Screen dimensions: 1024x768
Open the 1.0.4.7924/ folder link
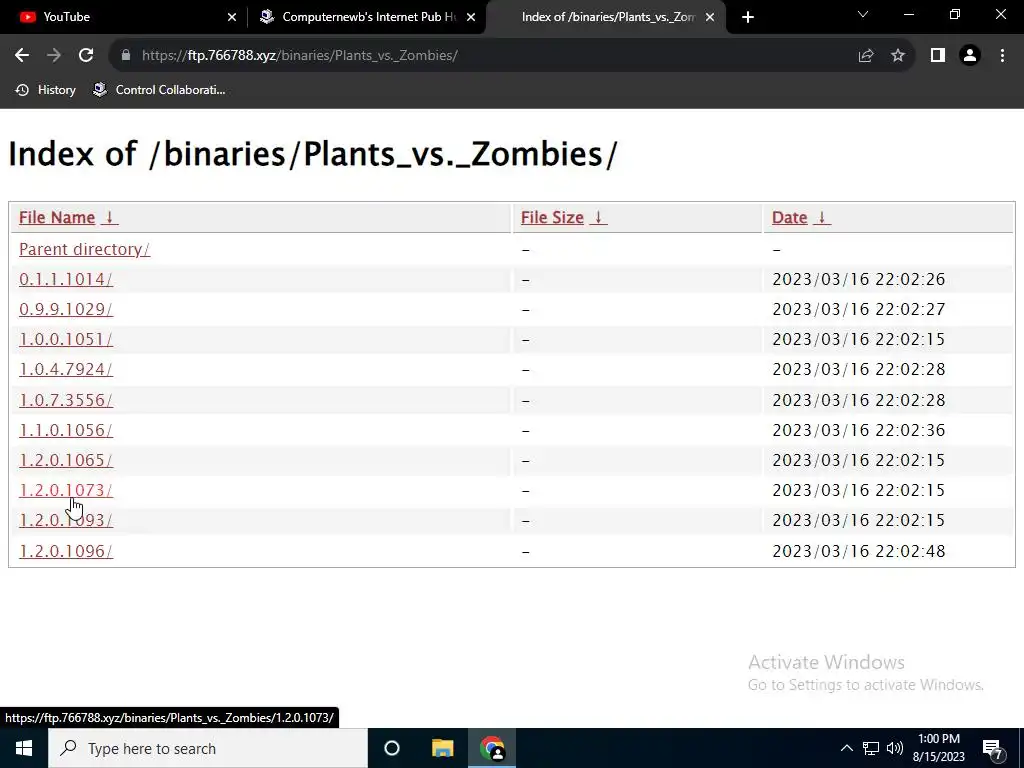click(x=66, y=370)
